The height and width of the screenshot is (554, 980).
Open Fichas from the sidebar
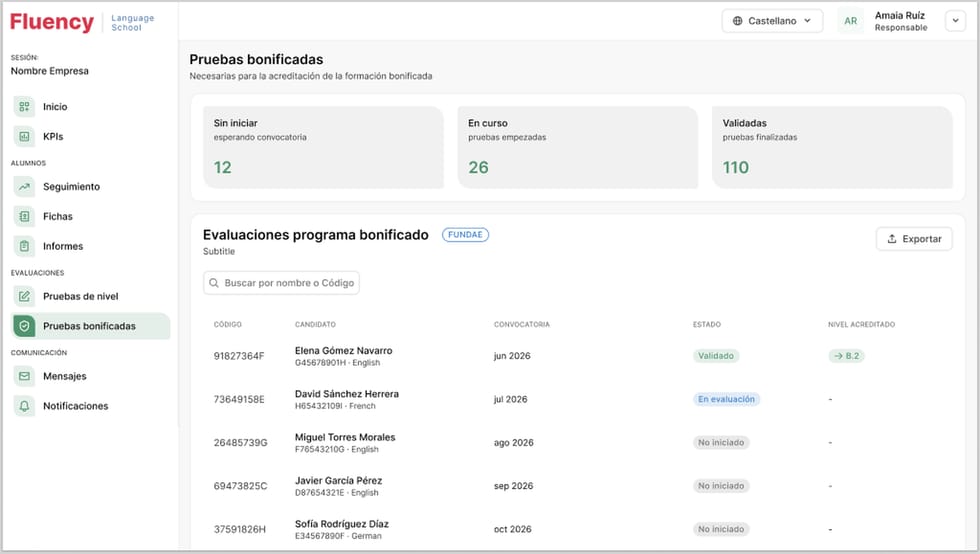coord(91,216)
